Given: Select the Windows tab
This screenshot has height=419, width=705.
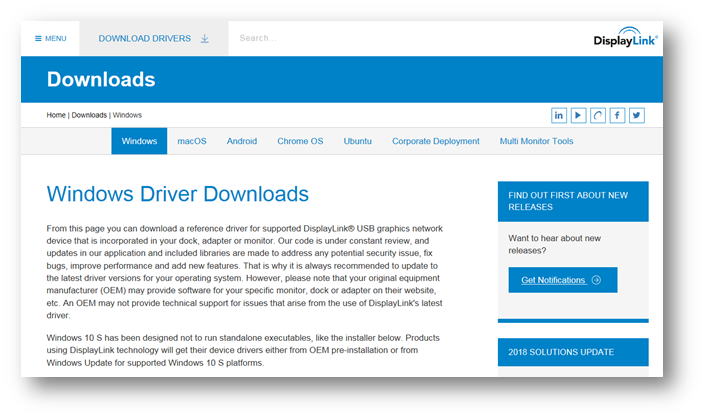Looking at the screenshot, I should pos(139,141).
